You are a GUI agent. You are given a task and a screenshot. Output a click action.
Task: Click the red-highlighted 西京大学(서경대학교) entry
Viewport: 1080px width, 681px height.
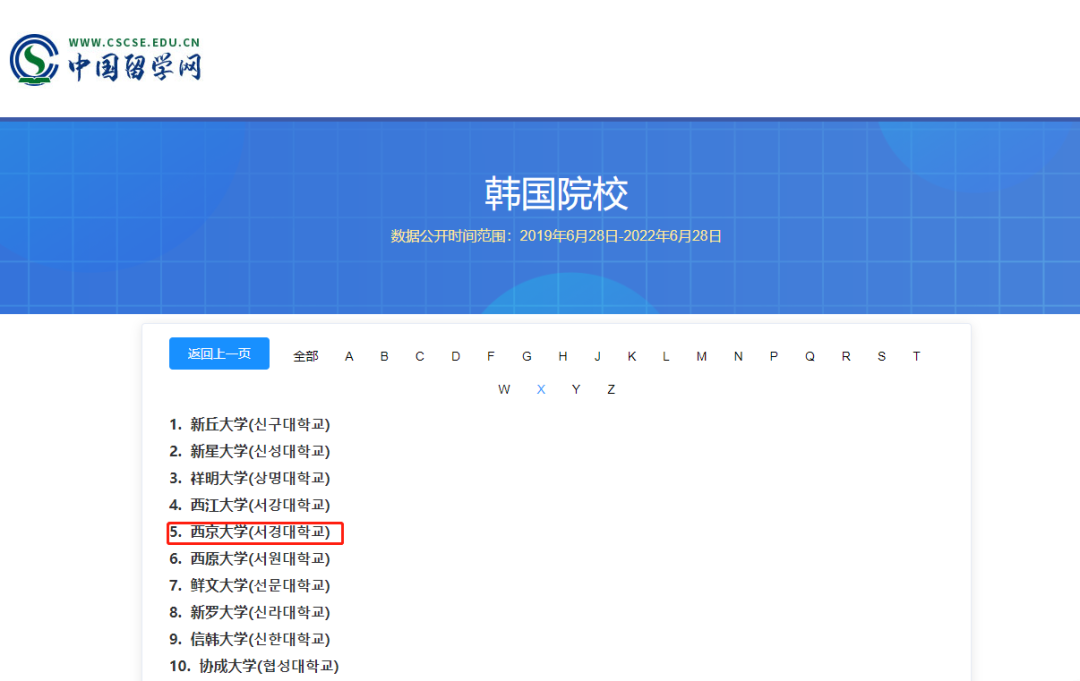click(x=253, y=532)
